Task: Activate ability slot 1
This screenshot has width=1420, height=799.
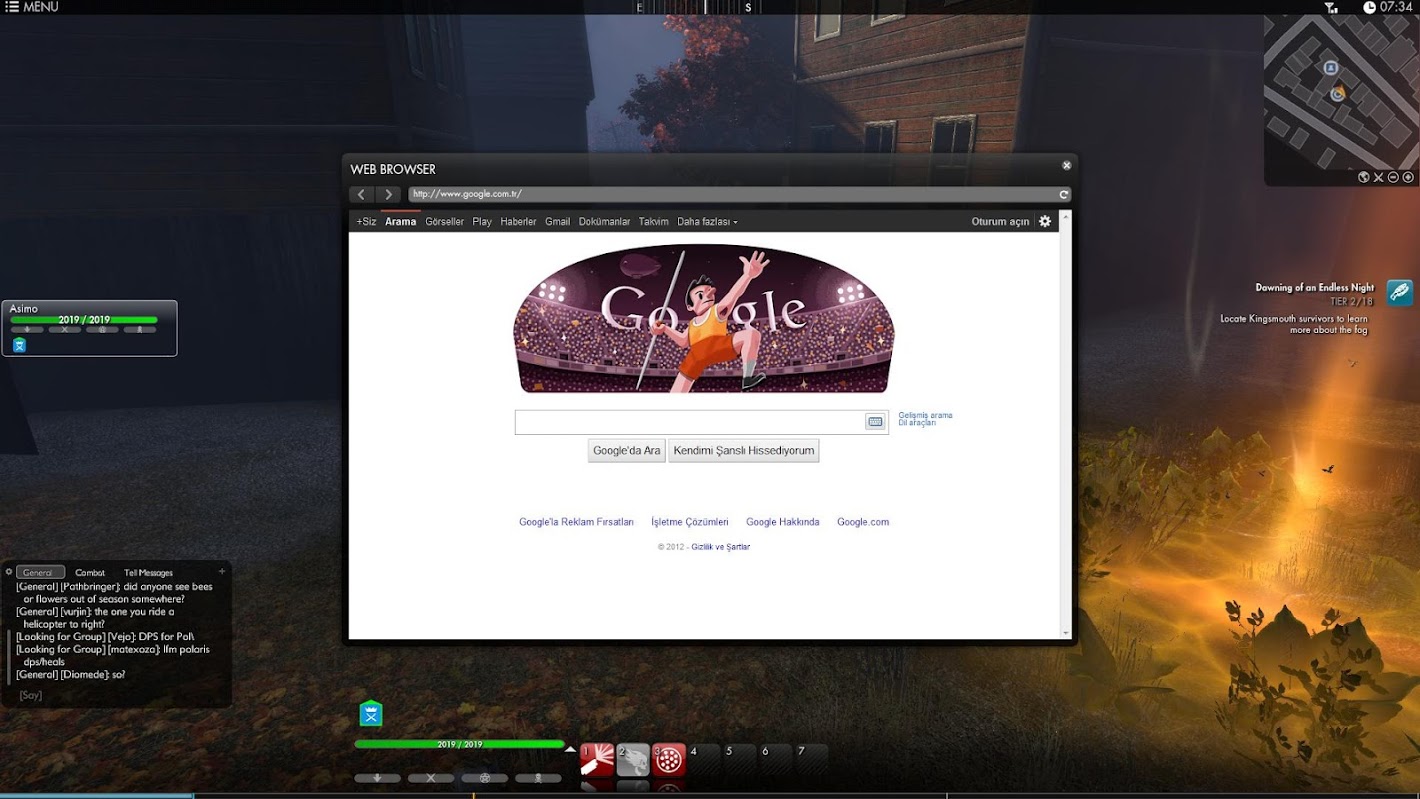Action: (x=597, y=760)
